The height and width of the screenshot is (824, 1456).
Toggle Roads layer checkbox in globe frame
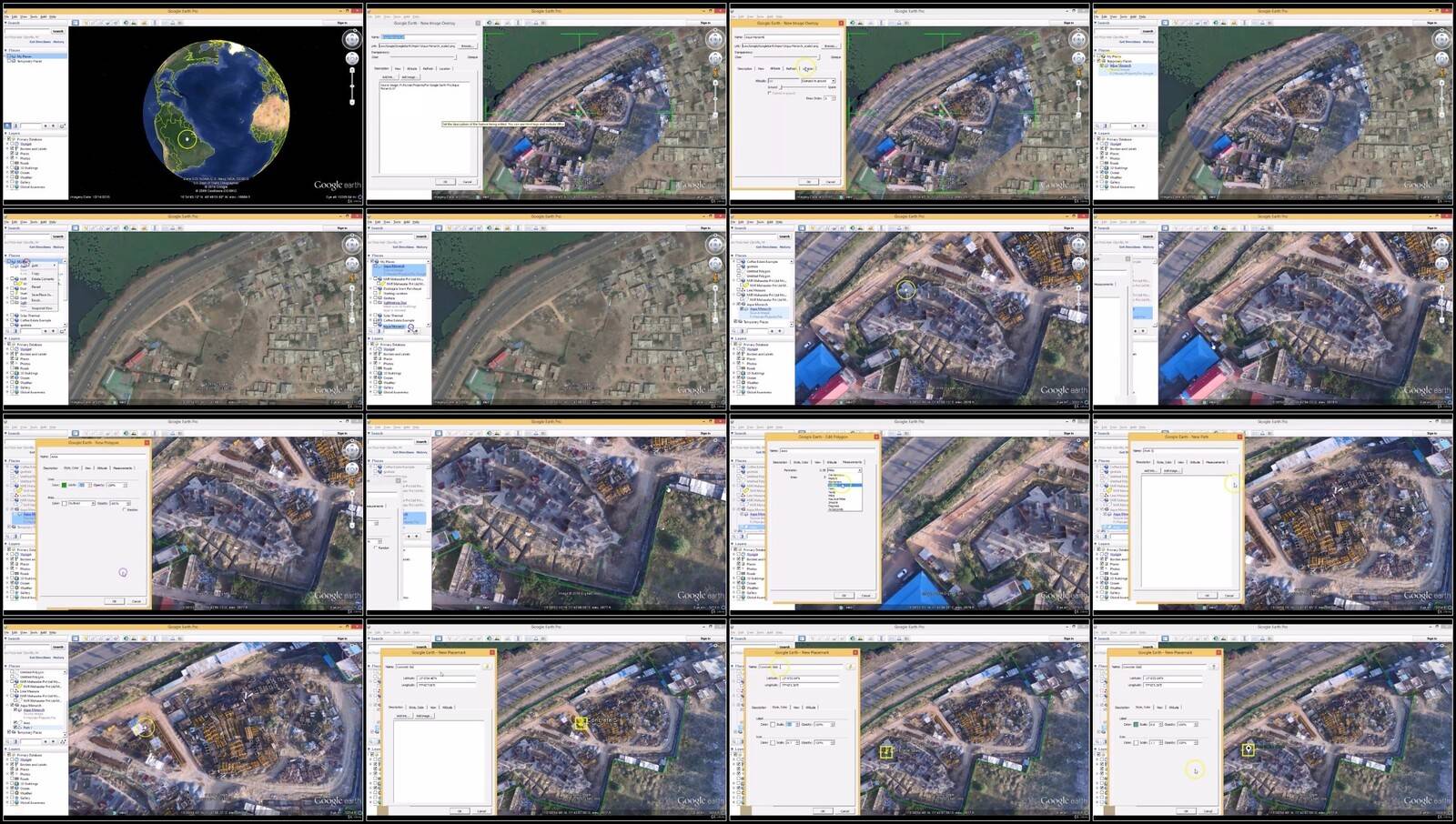point(12,163)
